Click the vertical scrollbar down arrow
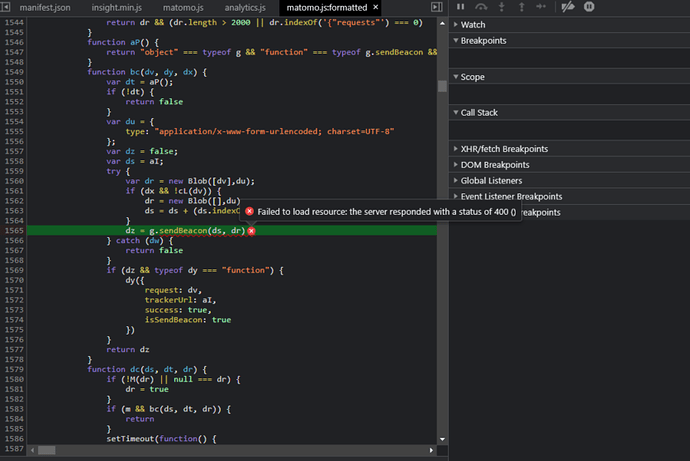 442,439
